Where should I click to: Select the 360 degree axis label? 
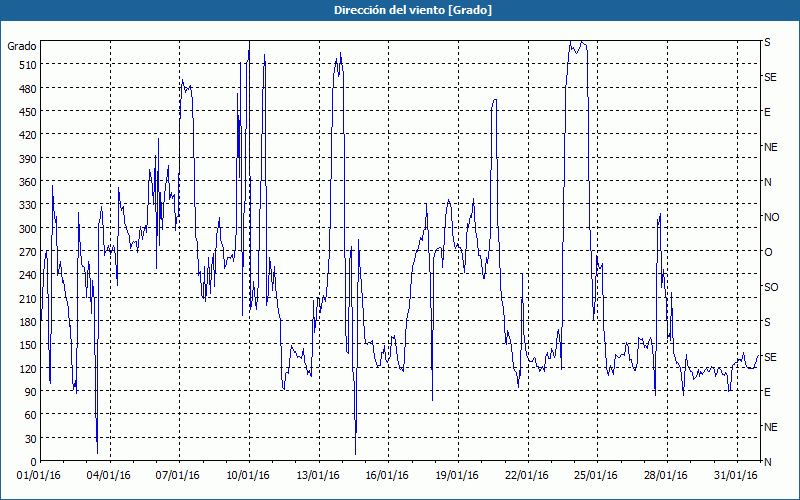[27, 183]
